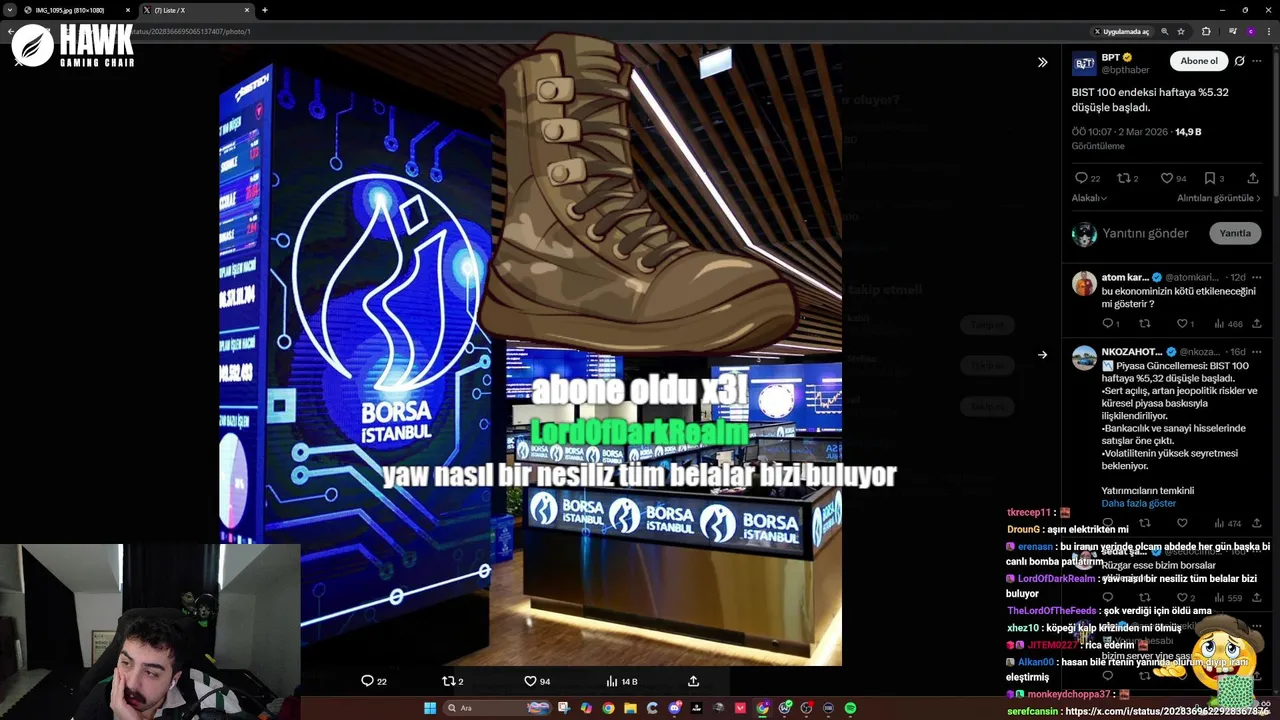This screenshot has height=720, width=1280.
Task: Click the Abone ol subscribe button
Action: [1199, 61]
